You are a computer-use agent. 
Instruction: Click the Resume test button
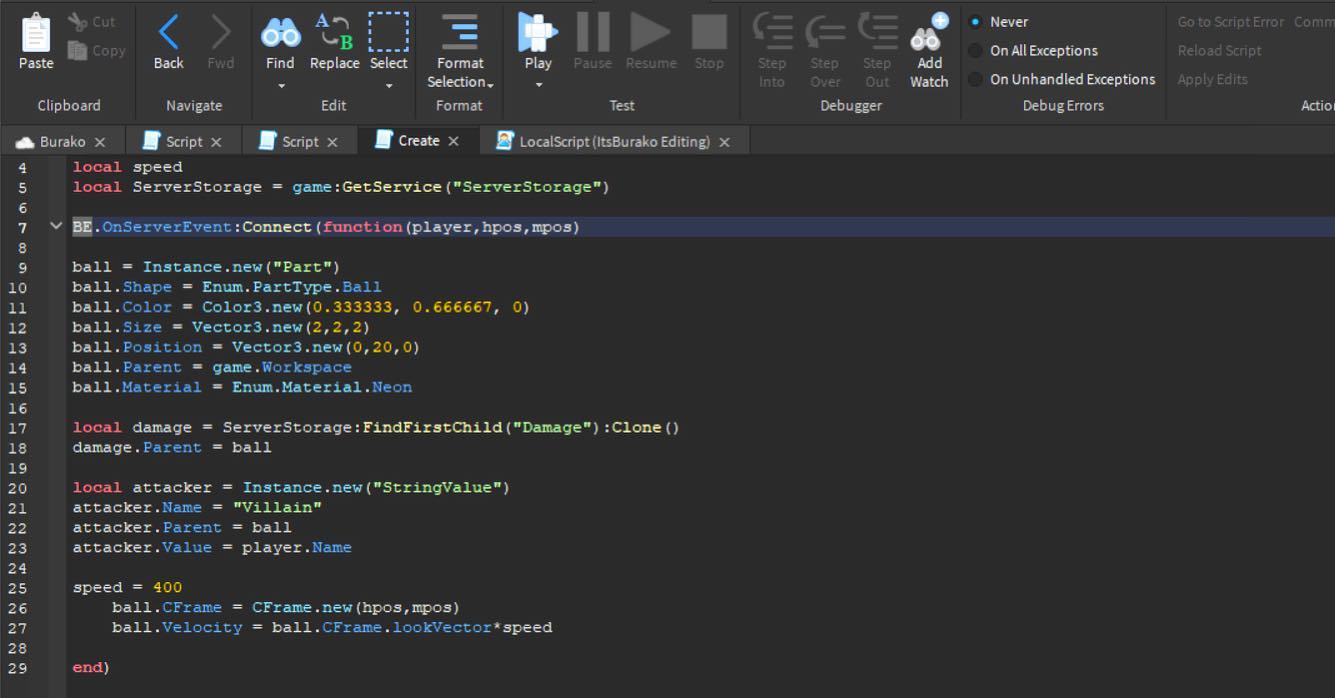tap(650, 32)
